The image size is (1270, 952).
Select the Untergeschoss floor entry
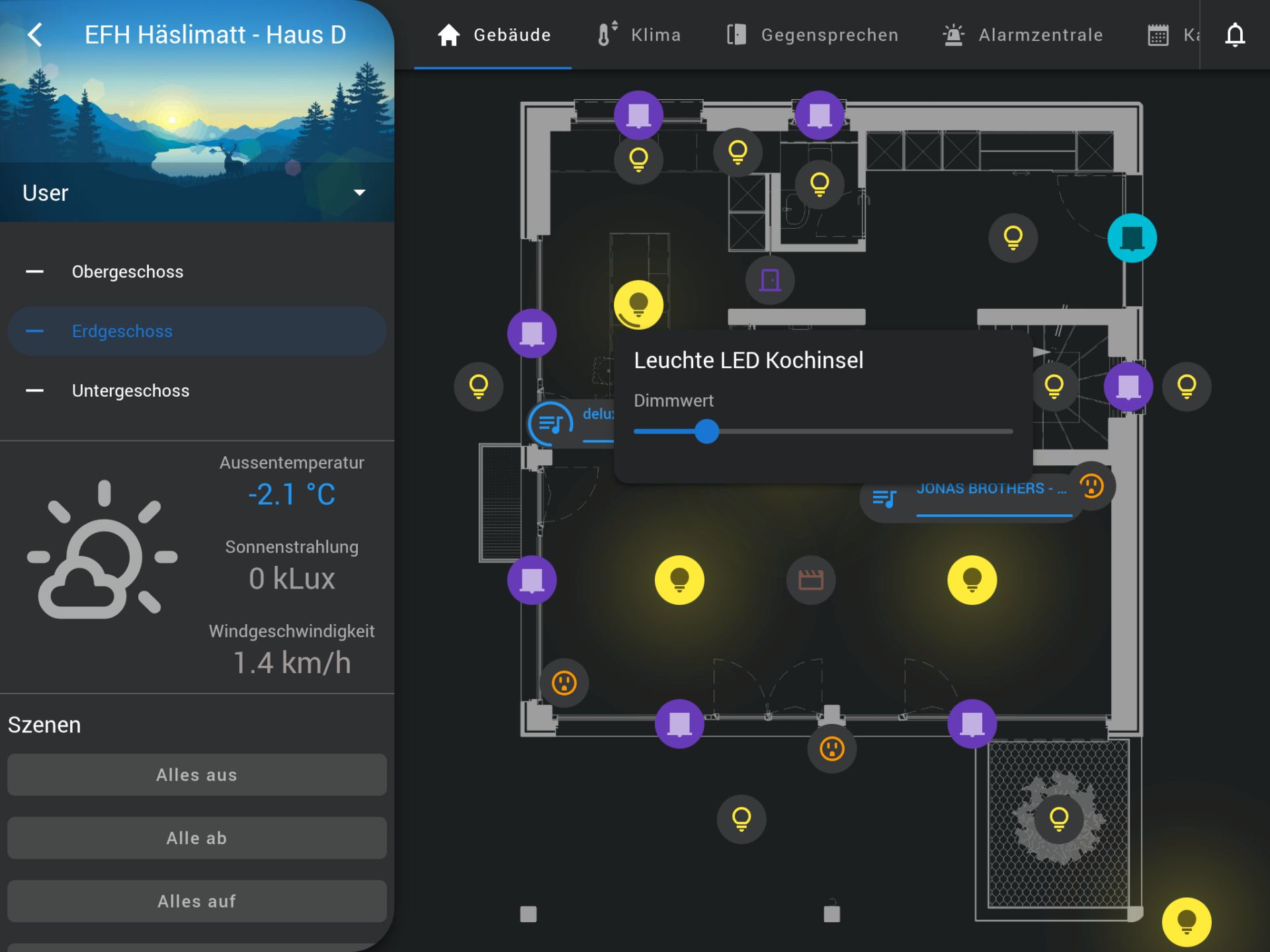click(x=130, y=391)
